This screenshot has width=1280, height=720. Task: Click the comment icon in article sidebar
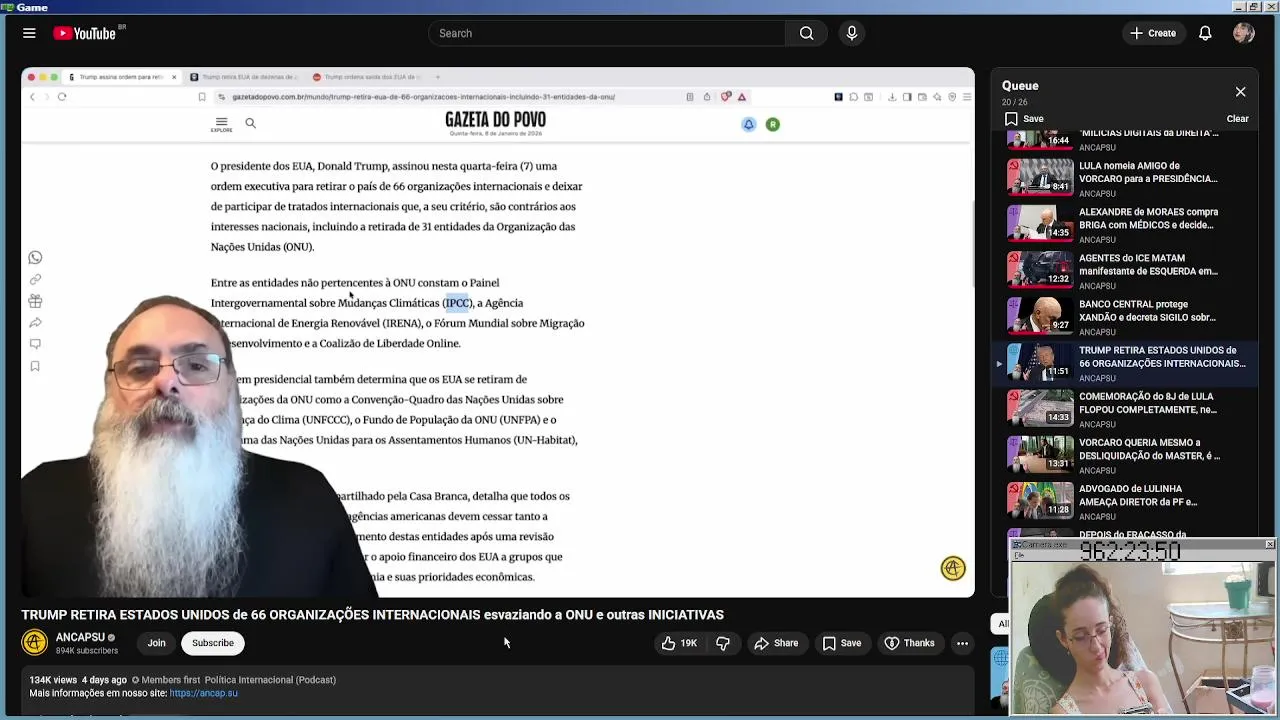[35, 344]
